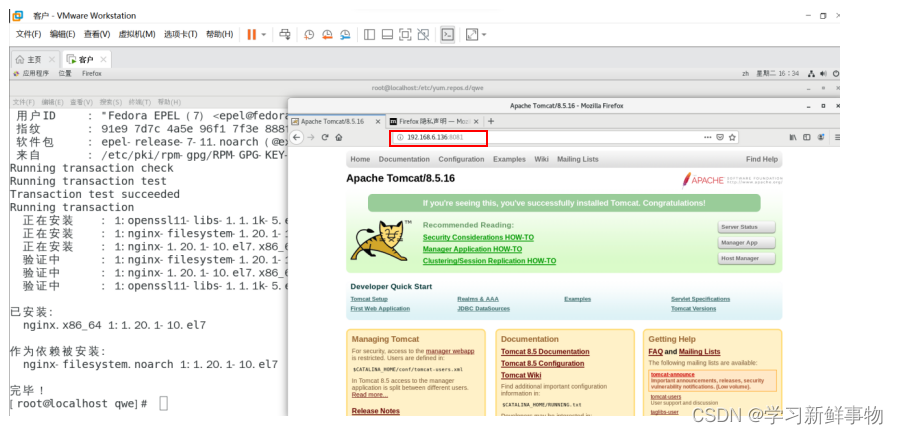Screen dimensions: 898x434
Task: Click the Manager App button
Action: 747,243
